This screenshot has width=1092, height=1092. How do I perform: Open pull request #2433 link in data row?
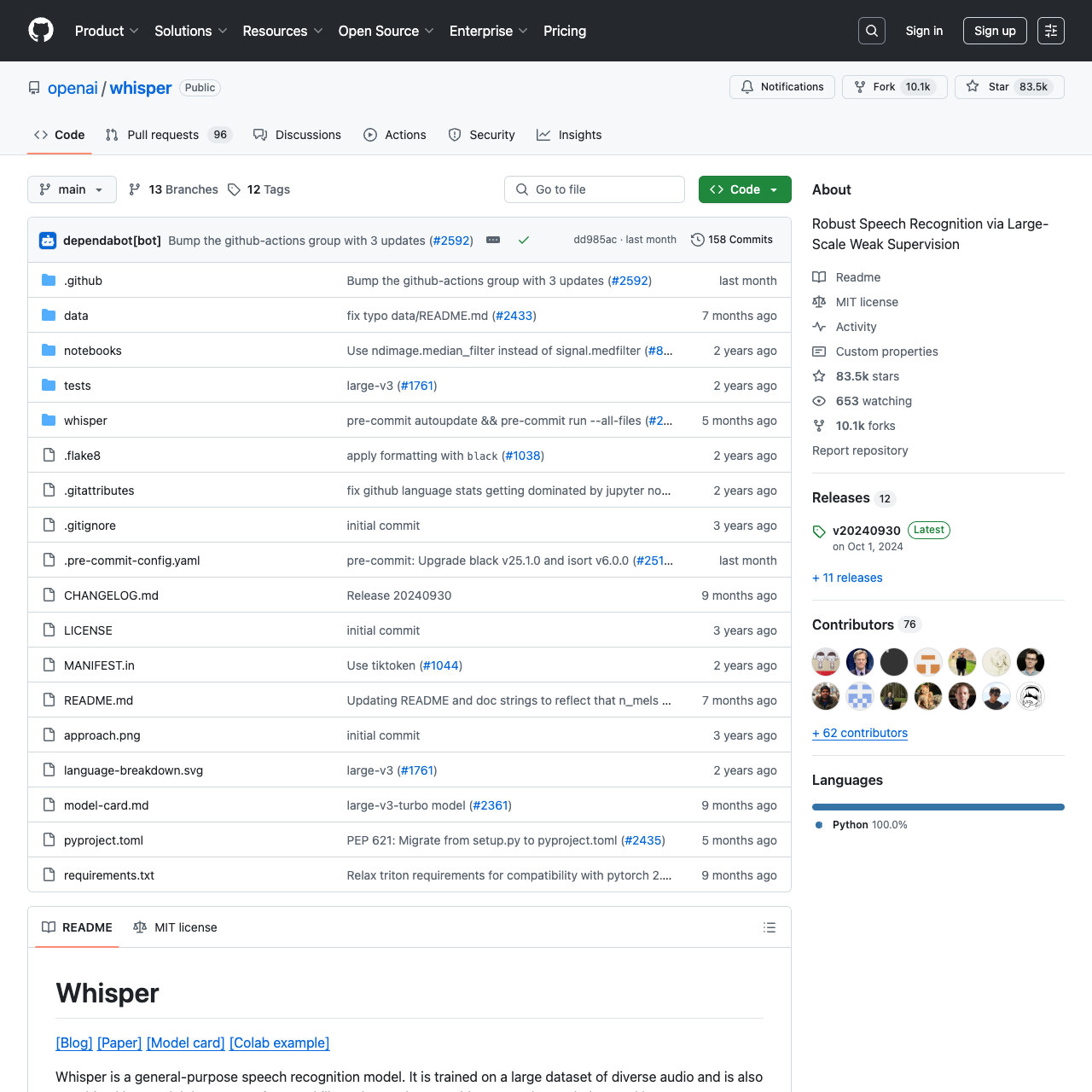click(514, 316)
